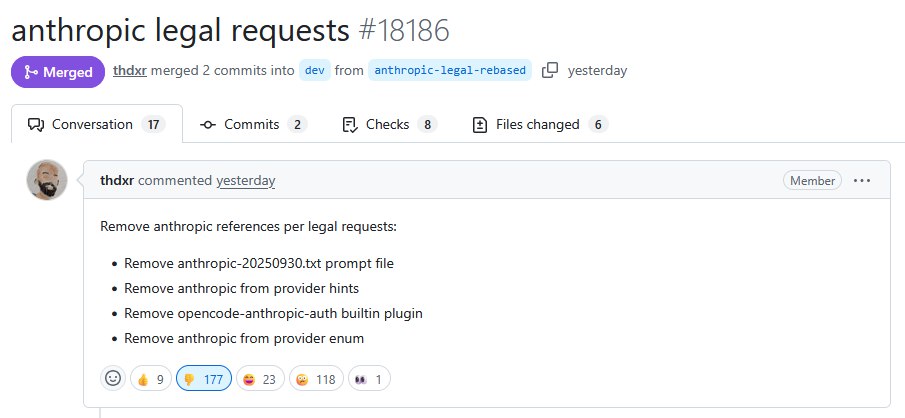The height and width of the screenshot is (418, 905).
Task: Open comment options three-dot menu
Action: (x=862, y=180)
